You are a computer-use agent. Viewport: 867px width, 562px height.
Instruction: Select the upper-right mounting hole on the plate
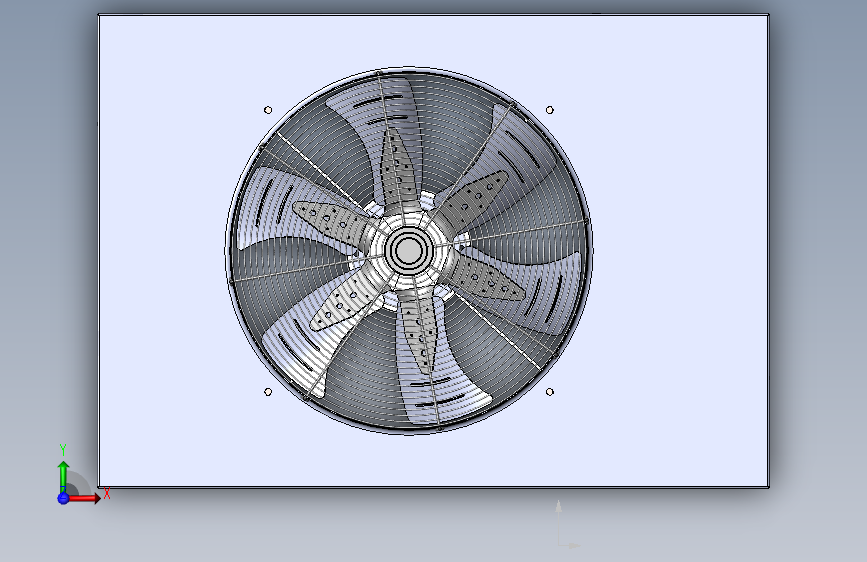[x=550, y=110]
